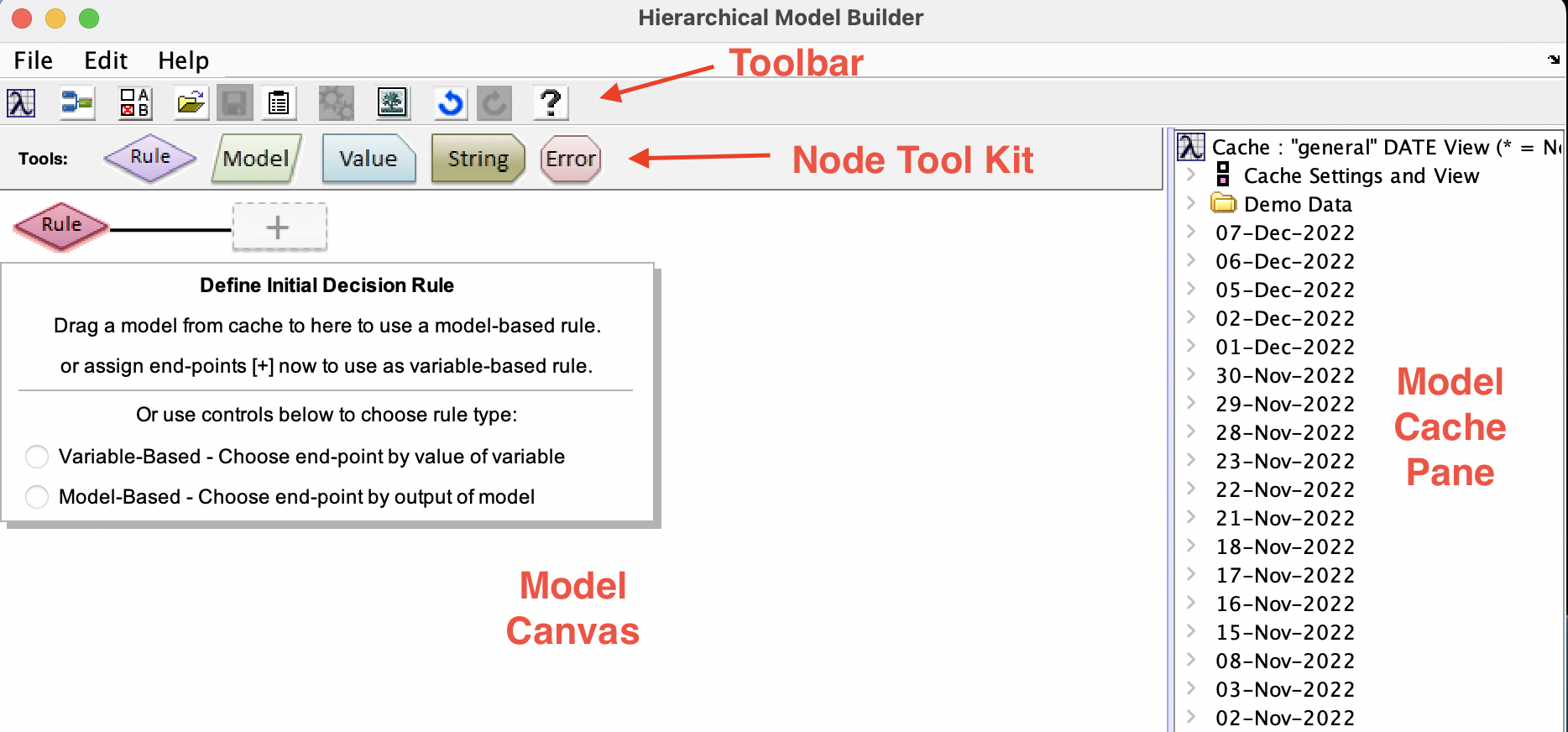
Task: Select the red Error node tool
Action: (571, 159)
